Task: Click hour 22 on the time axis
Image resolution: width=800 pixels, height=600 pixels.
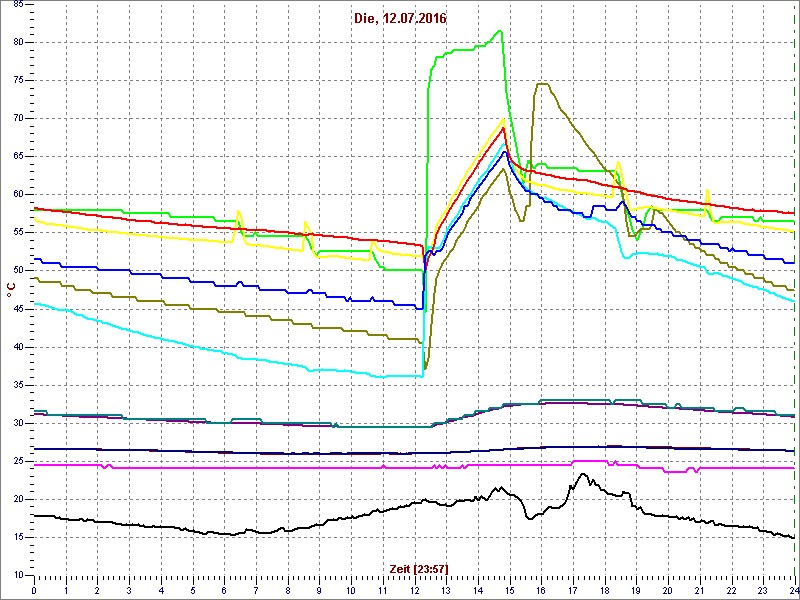Action: point(731,590)
